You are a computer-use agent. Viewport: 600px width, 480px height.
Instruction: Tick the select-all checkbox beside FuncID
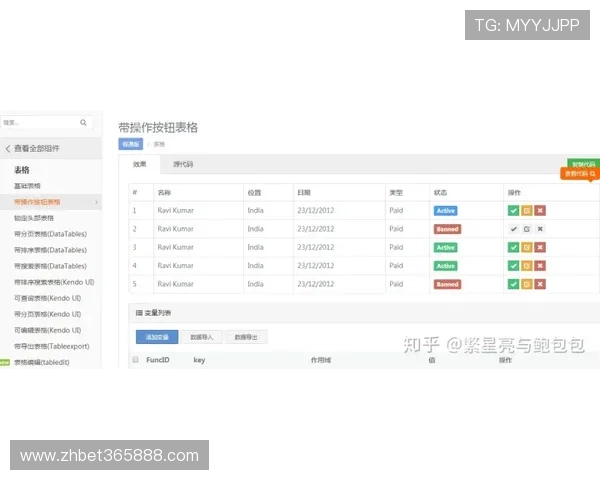135,359
